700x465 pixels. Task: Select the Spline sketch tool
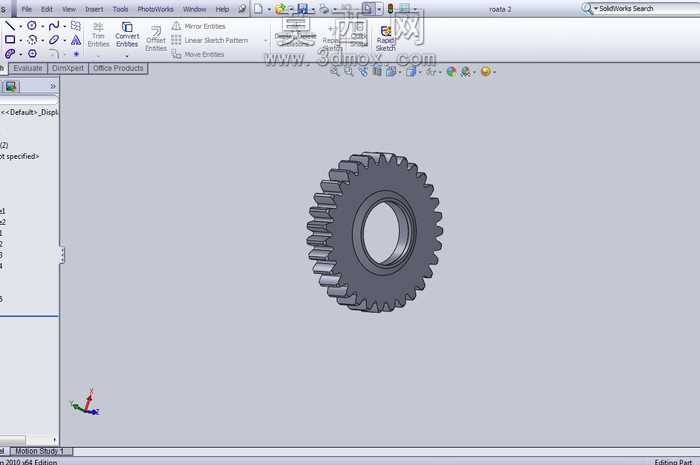pos(54,26)
